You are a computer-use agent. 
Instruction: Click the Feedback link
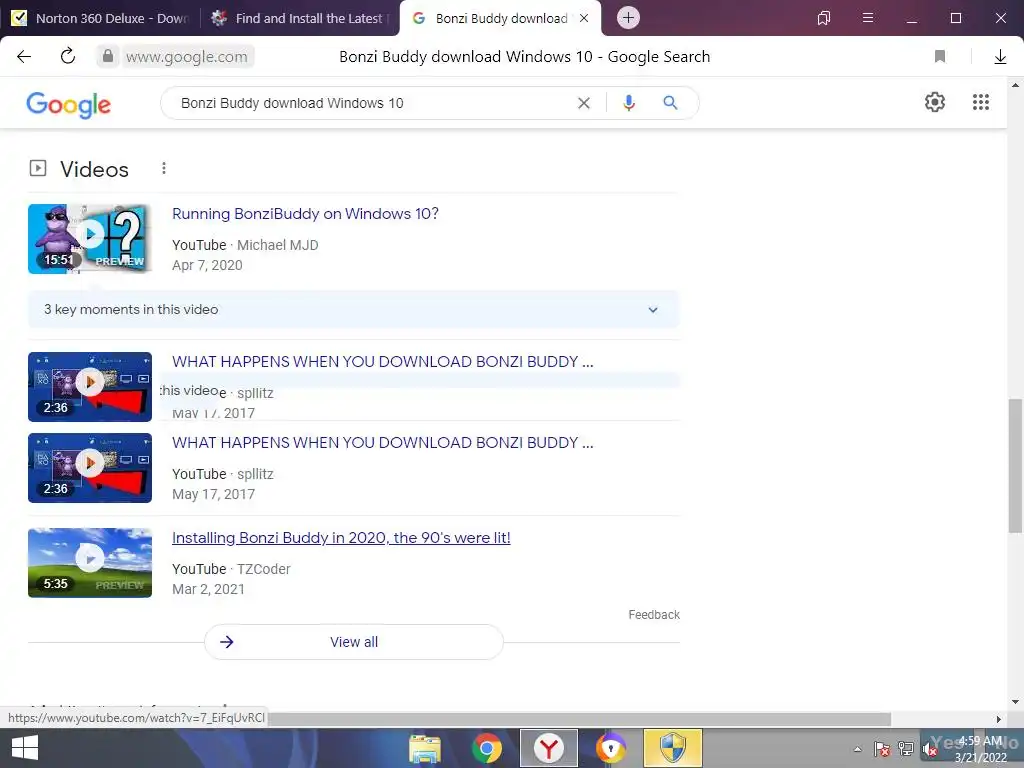point(654,615)
